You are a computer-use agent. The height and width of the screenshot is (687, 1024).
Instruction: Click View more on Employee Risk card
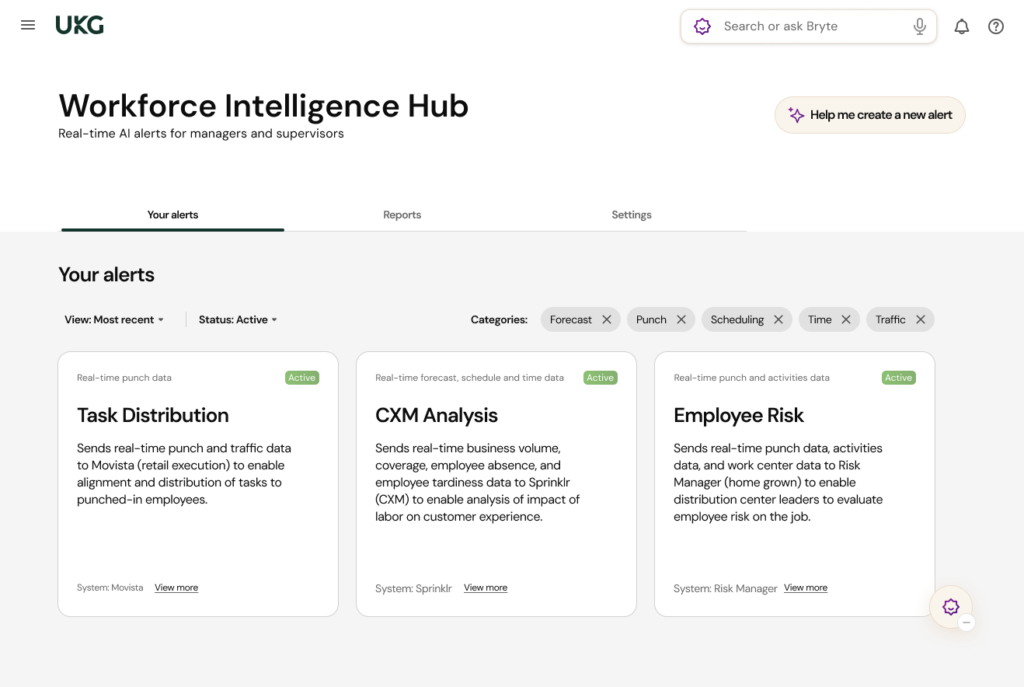point(805,588)
